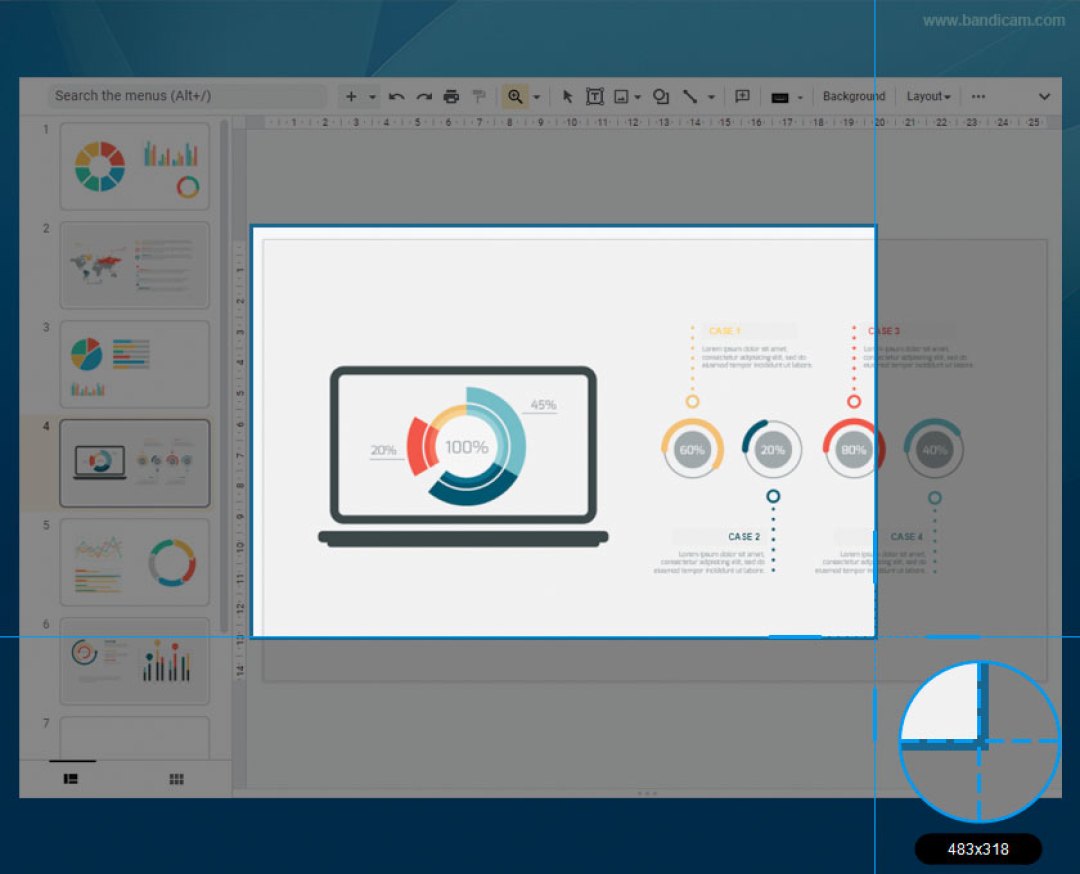Viewport: 1080px width, 874px height.
Task: Select slide 5 thumbnail
Action: coord(135,562)
